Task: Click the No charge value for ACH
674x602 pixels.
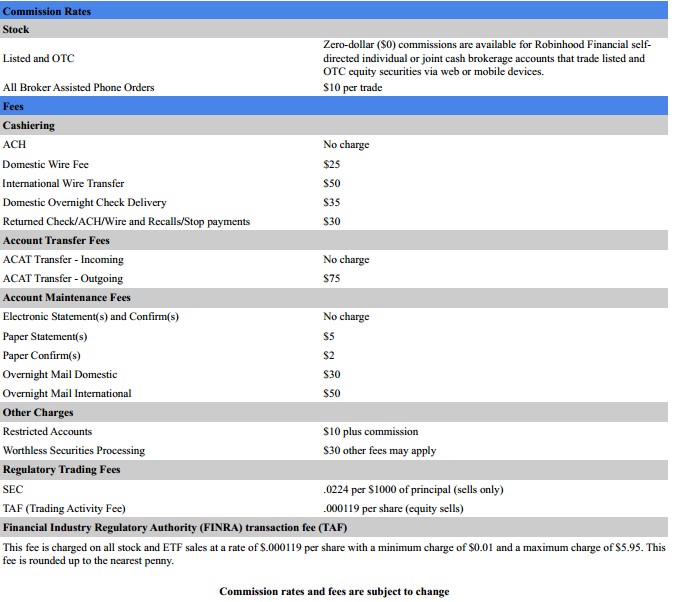Action: pos(346,144)
